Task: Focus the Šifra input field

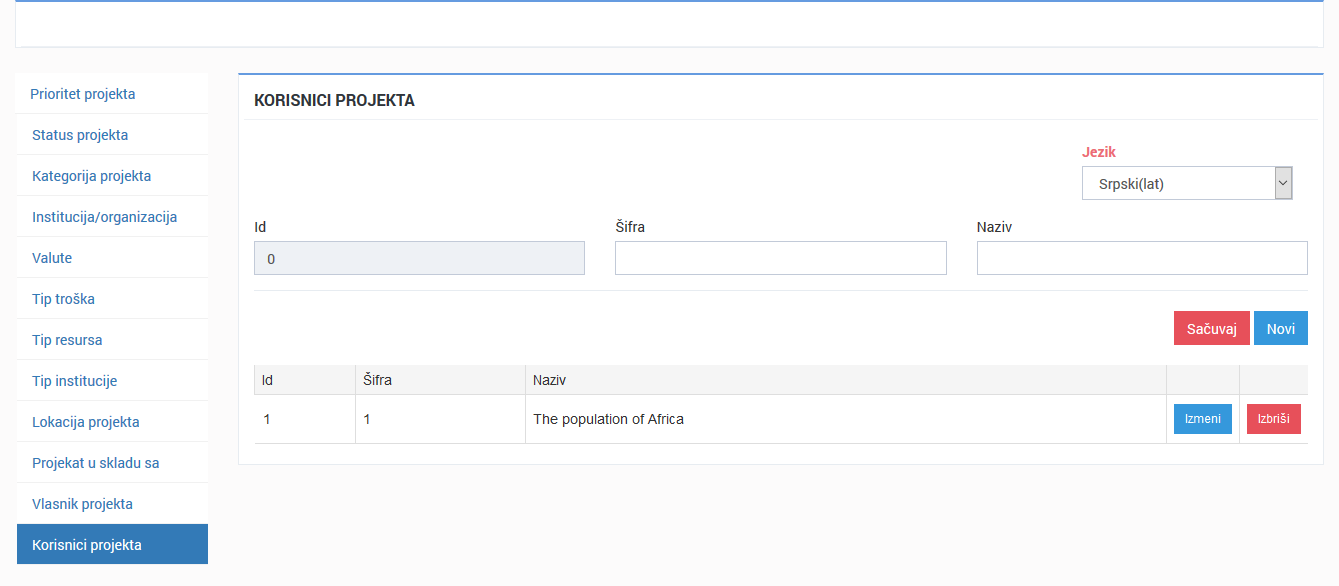Action: [780, 258]
